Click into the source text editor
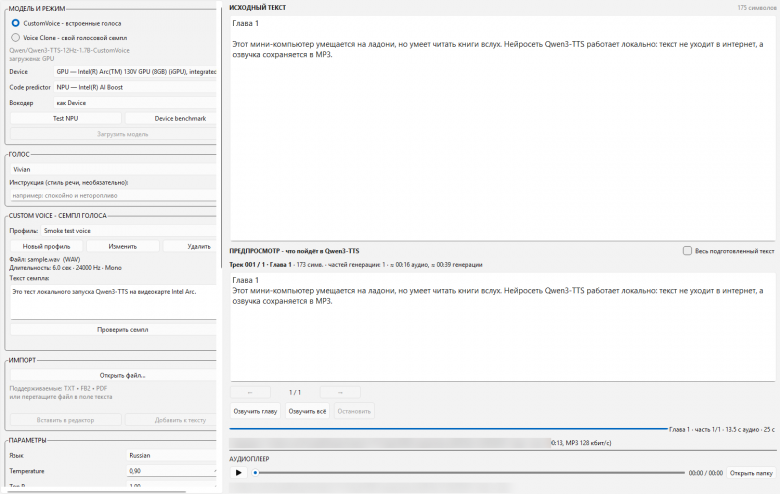 click(x=503, y=128)
